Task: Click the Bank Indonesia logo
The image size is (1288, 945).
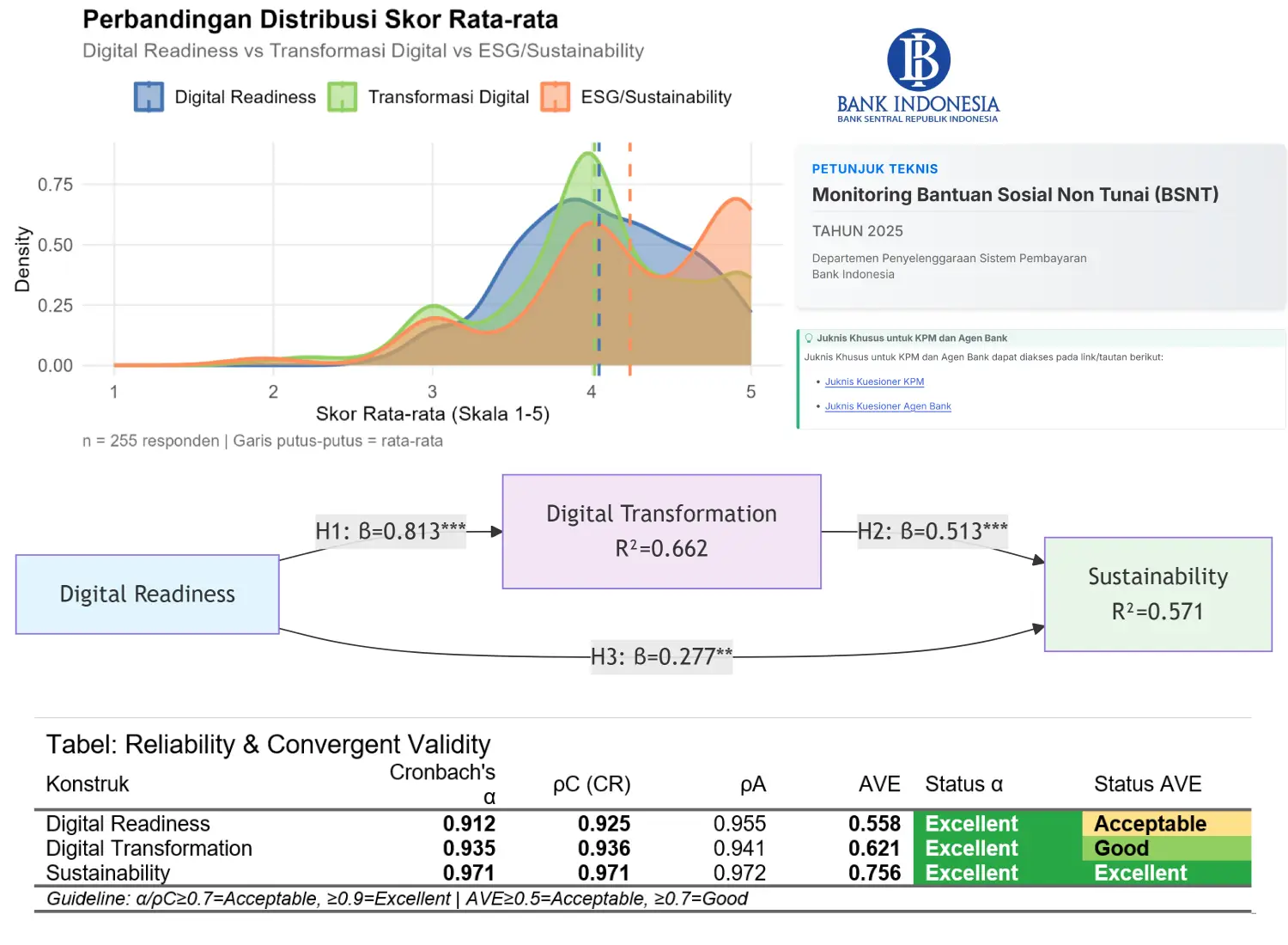Action: coord(918,76)
